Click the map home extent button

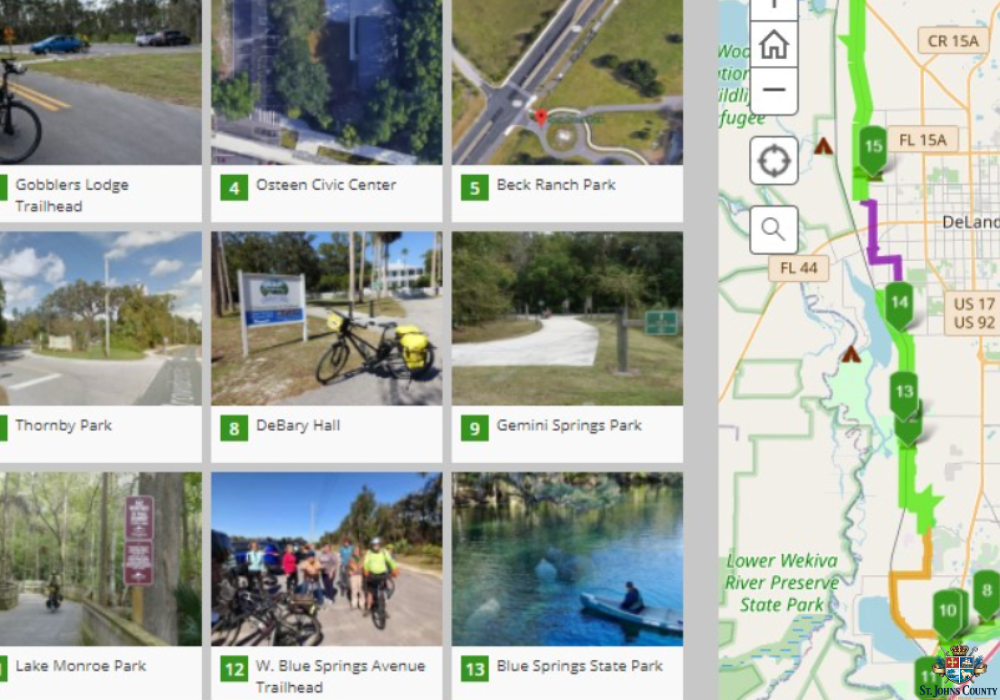point(774,45)
